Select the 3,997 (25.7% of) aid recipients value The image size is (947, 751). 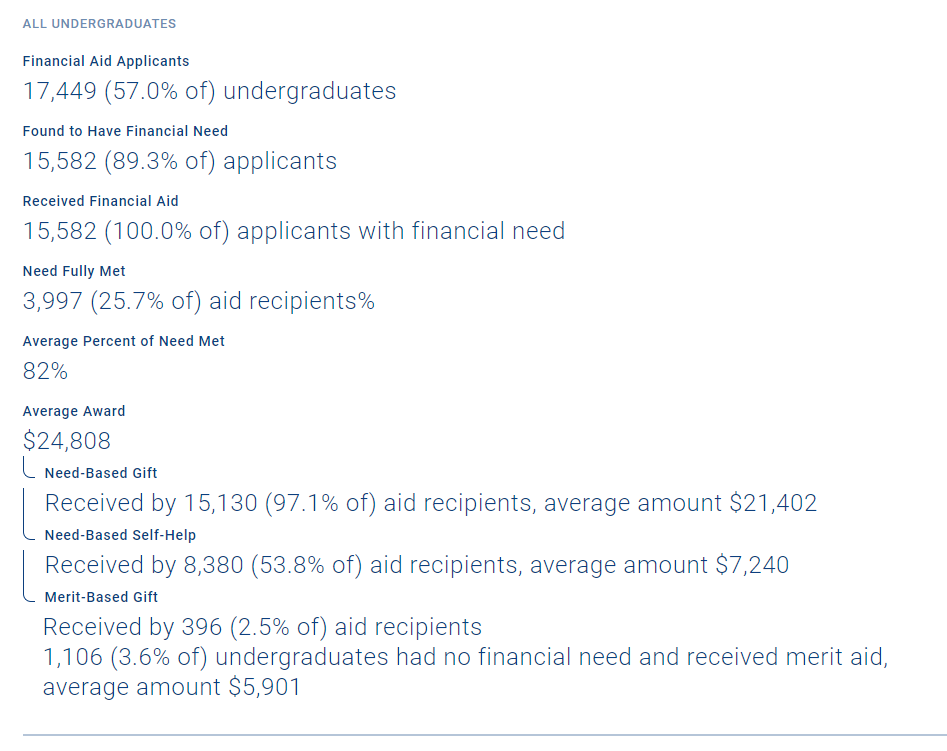click(x=199, y=301)
